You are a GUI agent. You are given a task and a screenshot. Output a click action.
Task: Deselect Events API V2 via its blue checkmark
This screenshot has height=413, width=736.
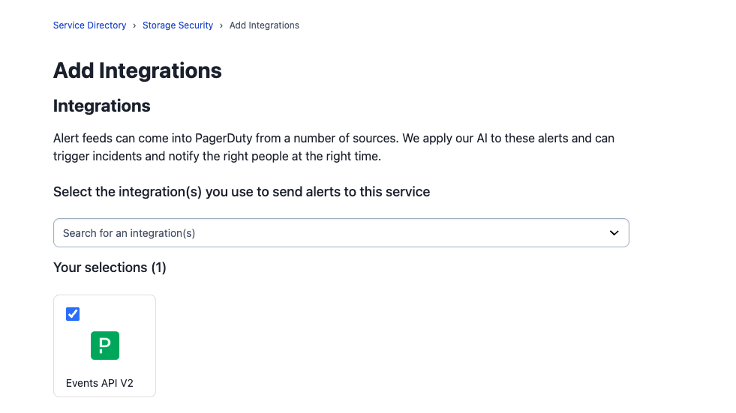(x=73, y=314)
